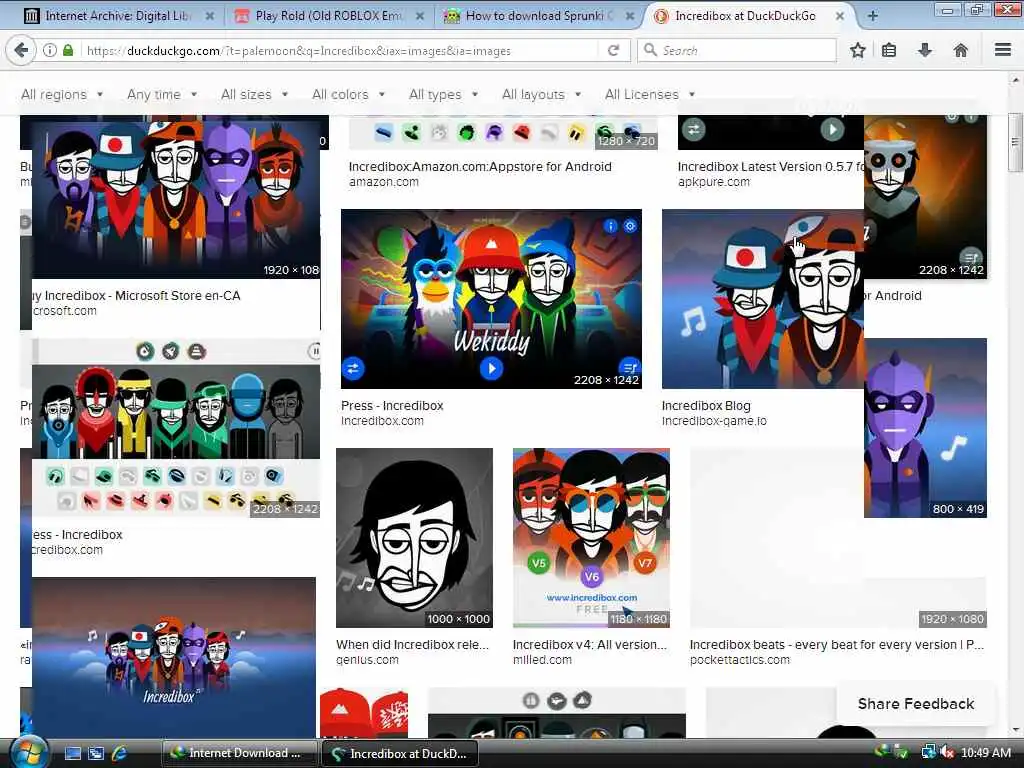Switch to How to download Sprunki tab
Image resolution: width=1024 pixels, height=768 pixels.
coord(537,16)
